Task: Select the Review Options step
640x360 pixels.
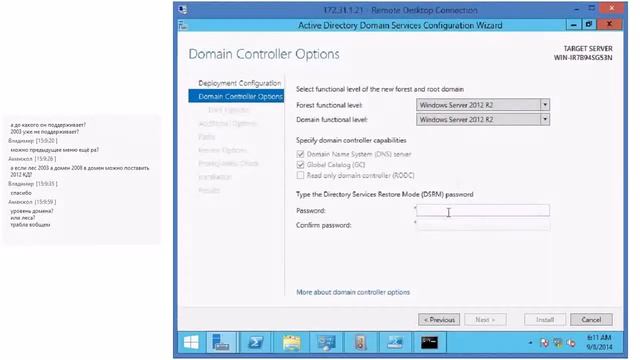Action: (x=222, y=150)
